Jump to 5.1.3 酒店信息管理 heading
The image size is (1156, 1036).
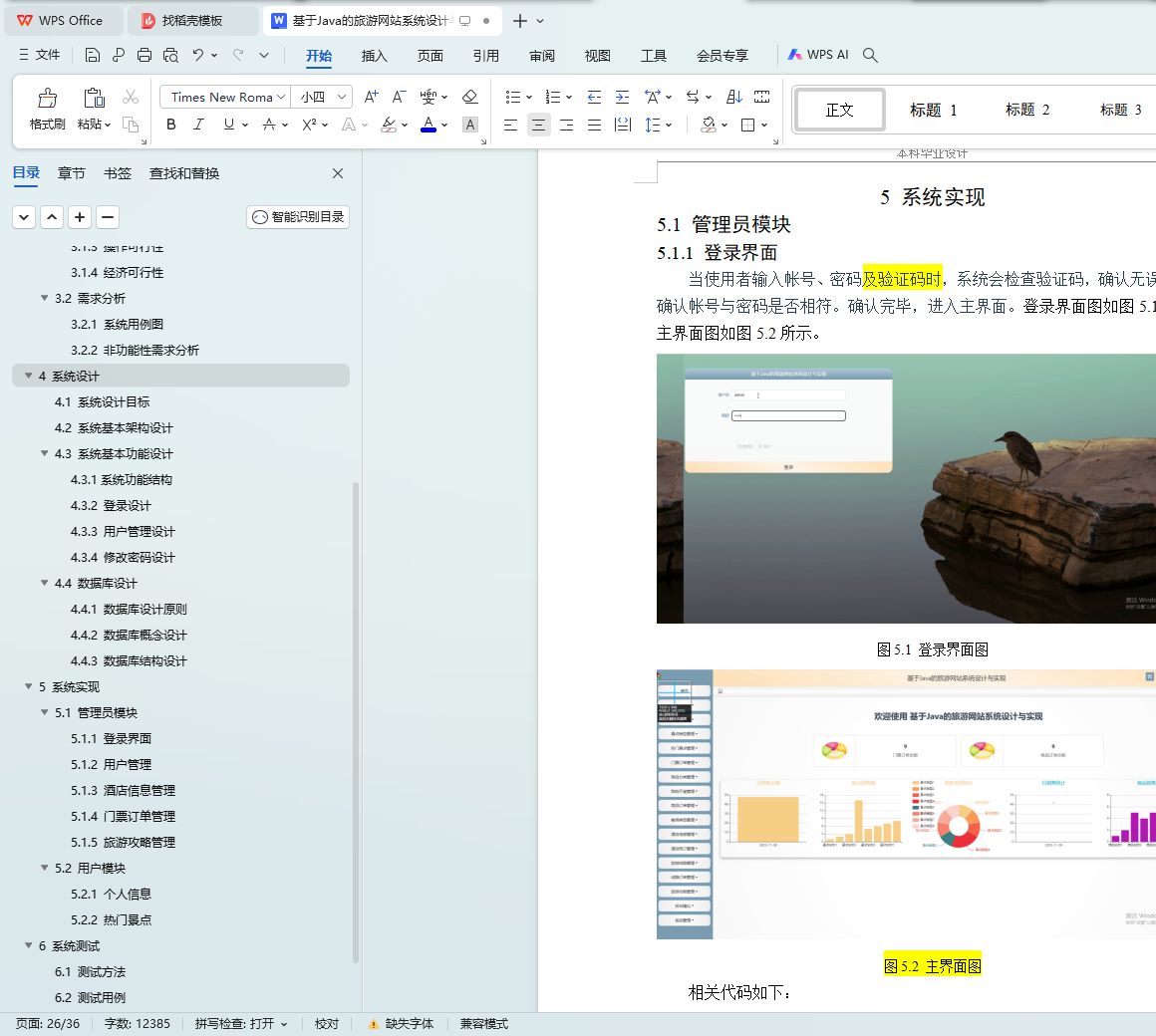pyautogui.click(x=124, y=790)
